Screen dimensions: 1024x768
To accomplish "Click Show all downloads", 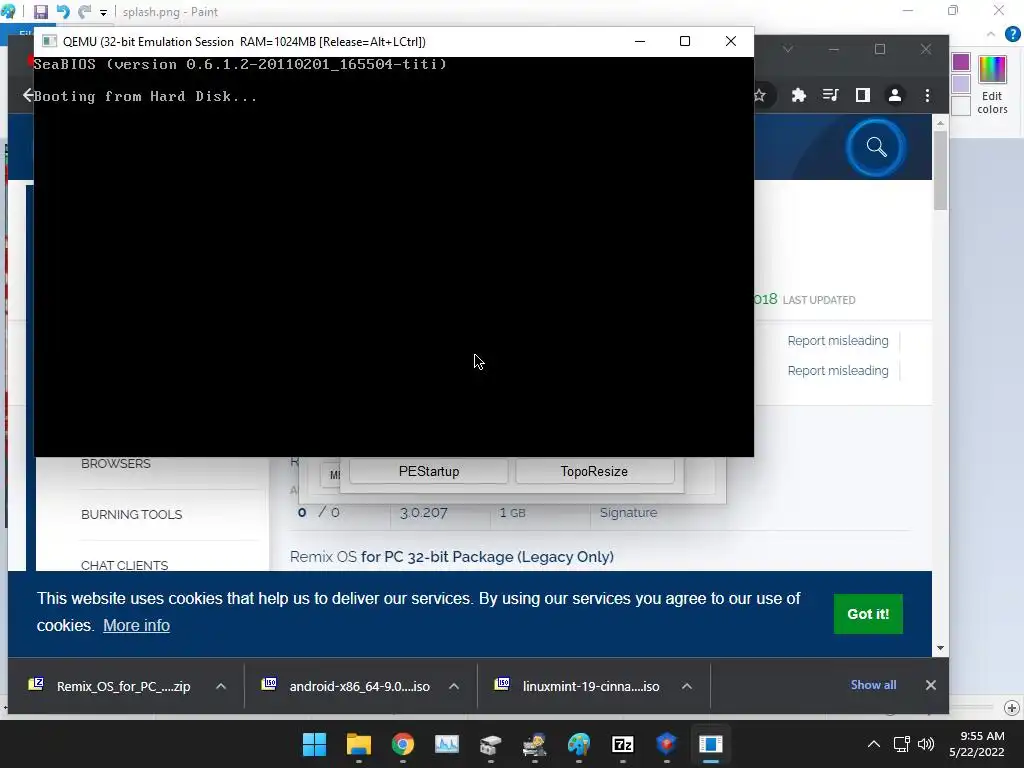I will [873, 685].
